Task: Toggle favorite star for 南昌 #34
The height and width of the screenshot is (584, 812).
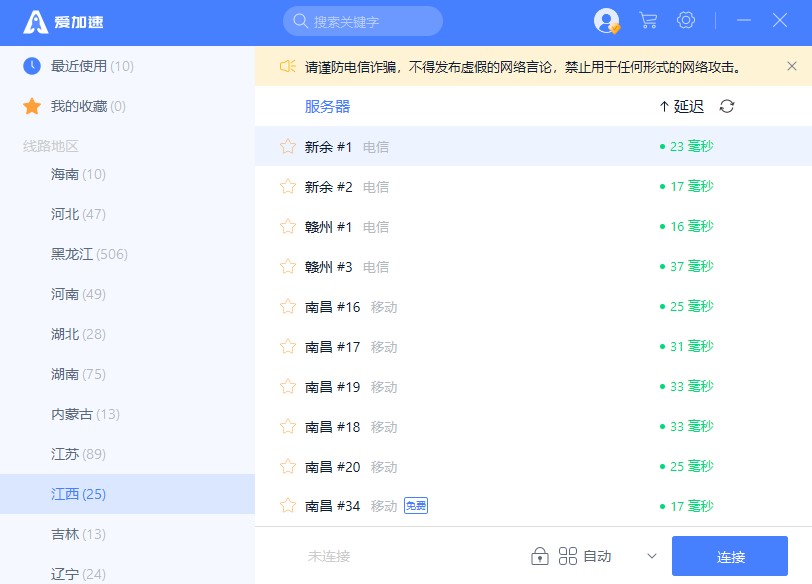Action: [x=288, y=506]
